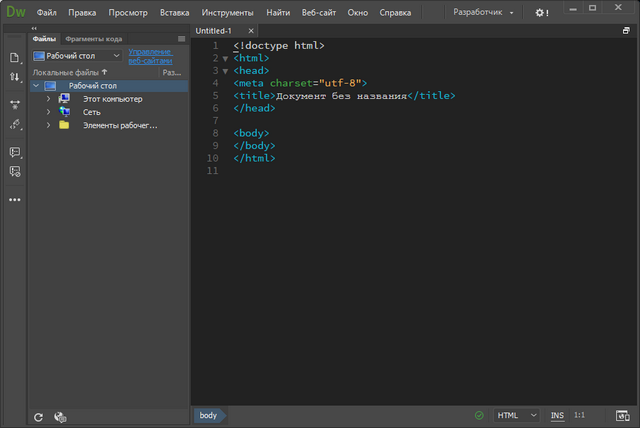640x428 pixels.
Task: Open the File Management arrows icon
Action: tap(15, 77)
